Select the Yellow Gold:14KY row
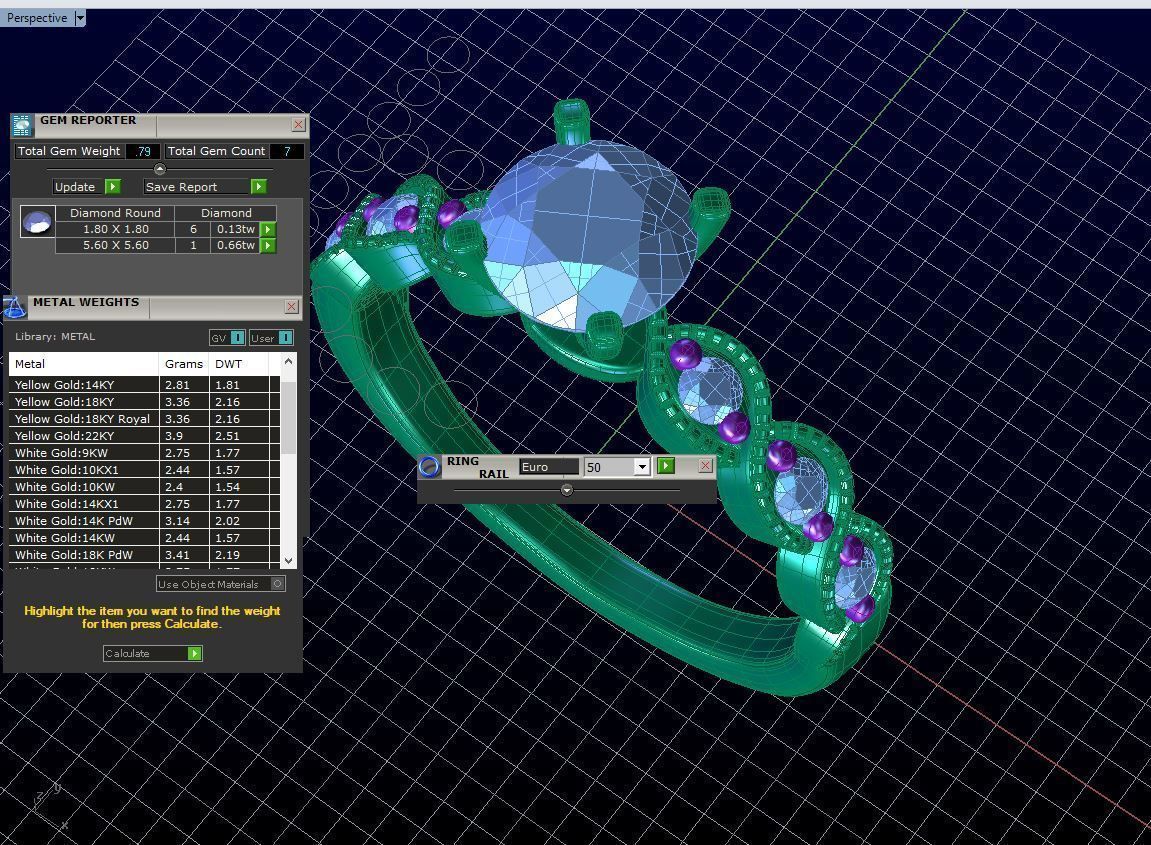Image resolution: width=1151 pixels, height=845 pixels. pos(144,385)
